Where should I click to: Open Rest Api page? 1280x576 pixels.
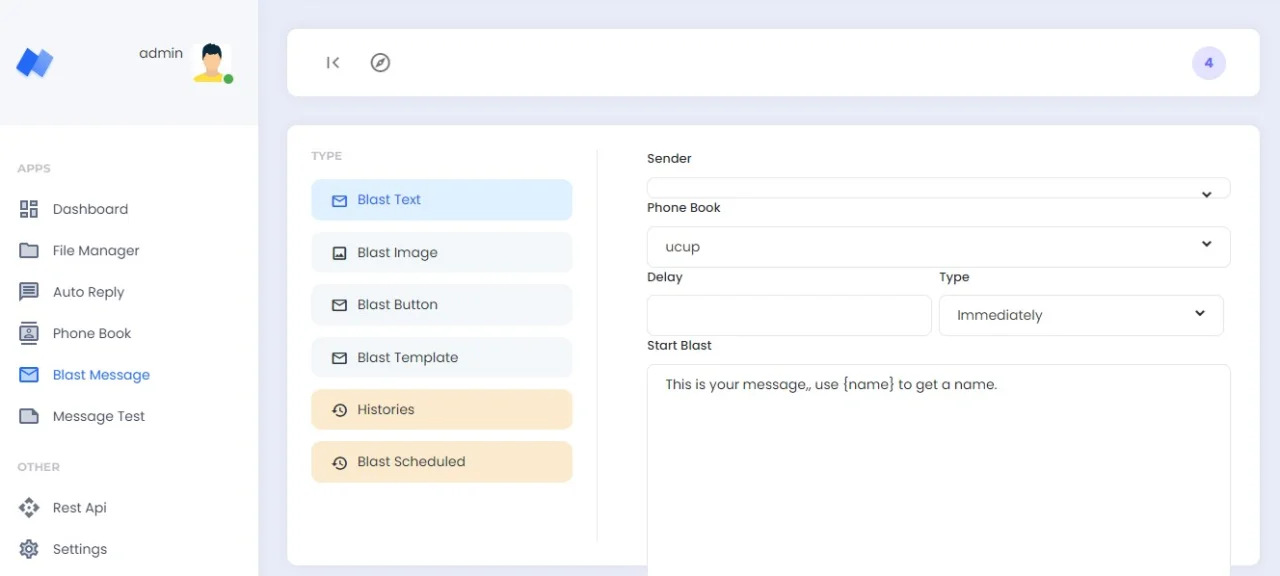point(80,508)
